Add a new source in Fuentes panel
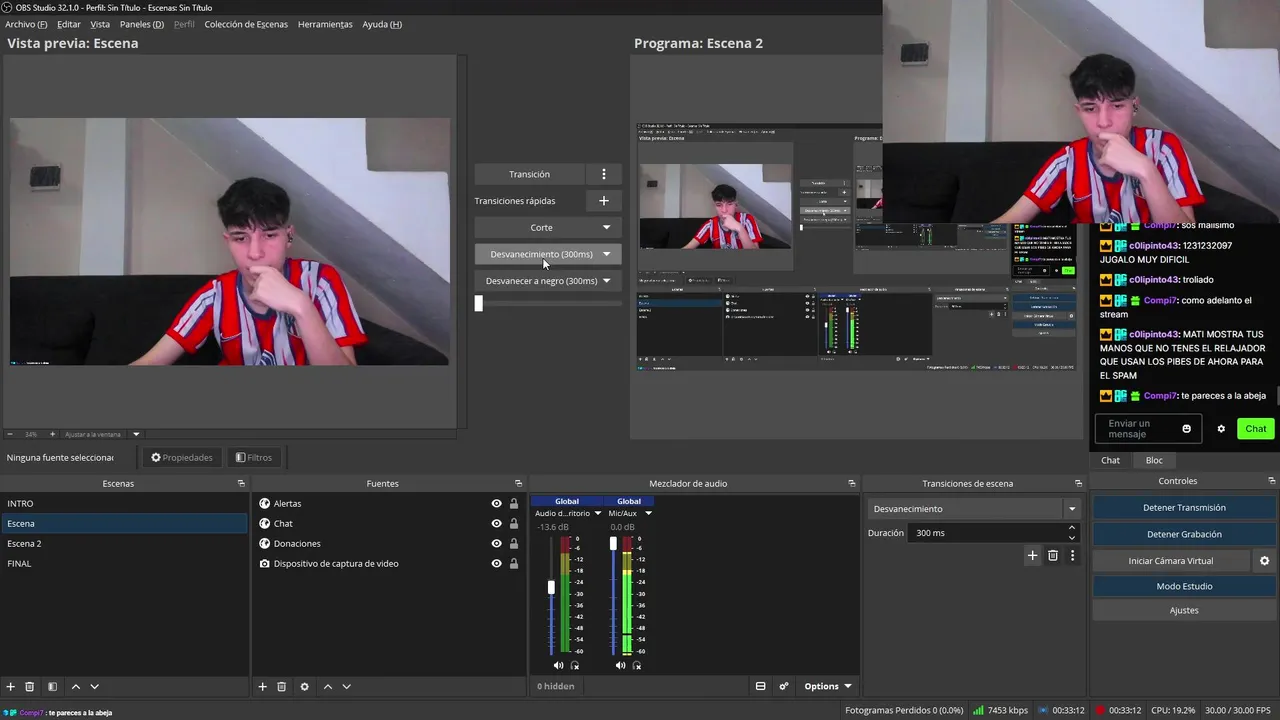Viewport: 1280px width, 720px height. click(x=262, y=686)
